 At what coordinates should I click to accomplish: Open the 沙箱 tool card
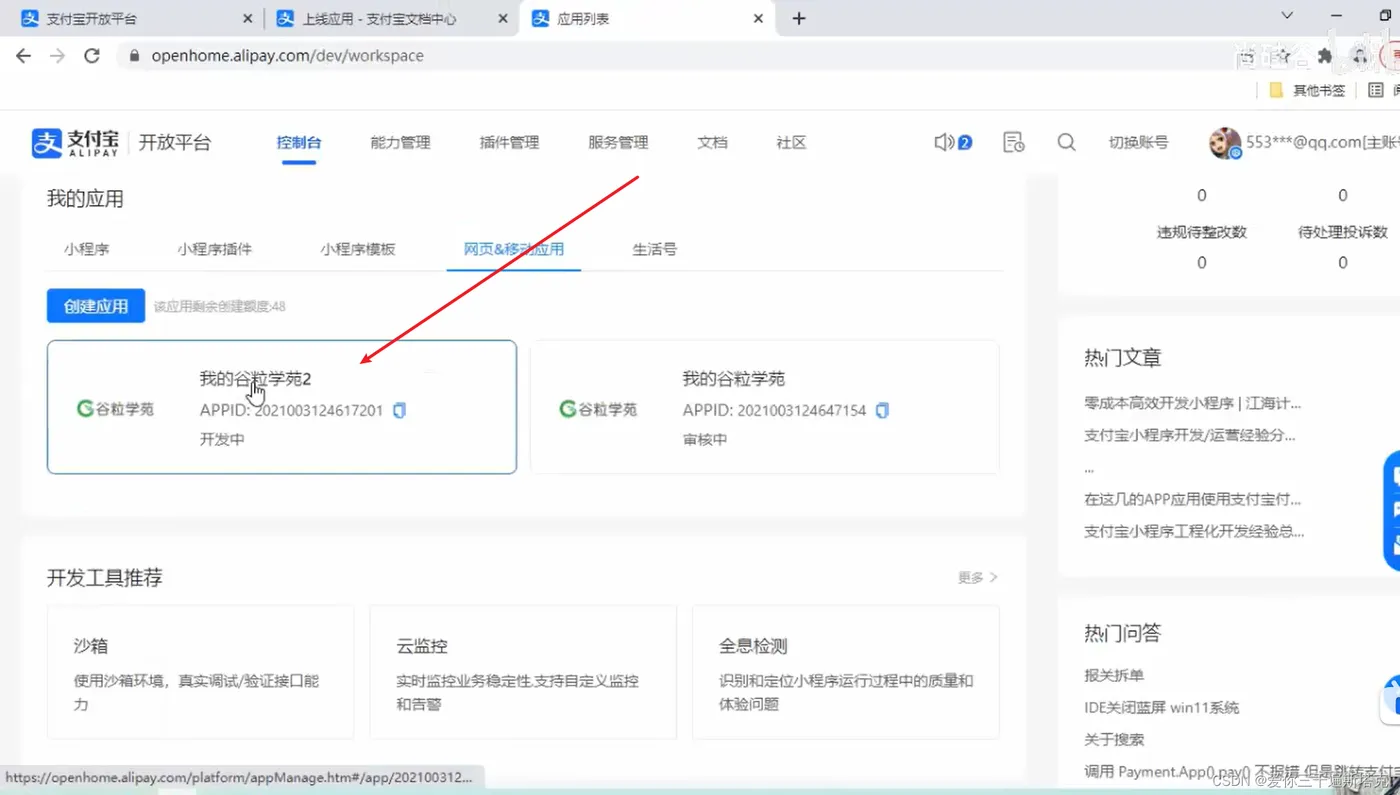pyautogui.click(x=200, y=672)
